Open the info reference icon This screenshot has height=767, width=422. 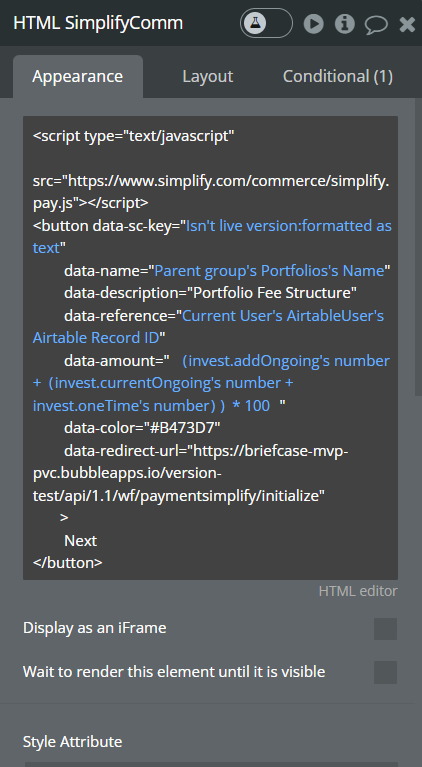pyautogui.click(x=345, y=23)
